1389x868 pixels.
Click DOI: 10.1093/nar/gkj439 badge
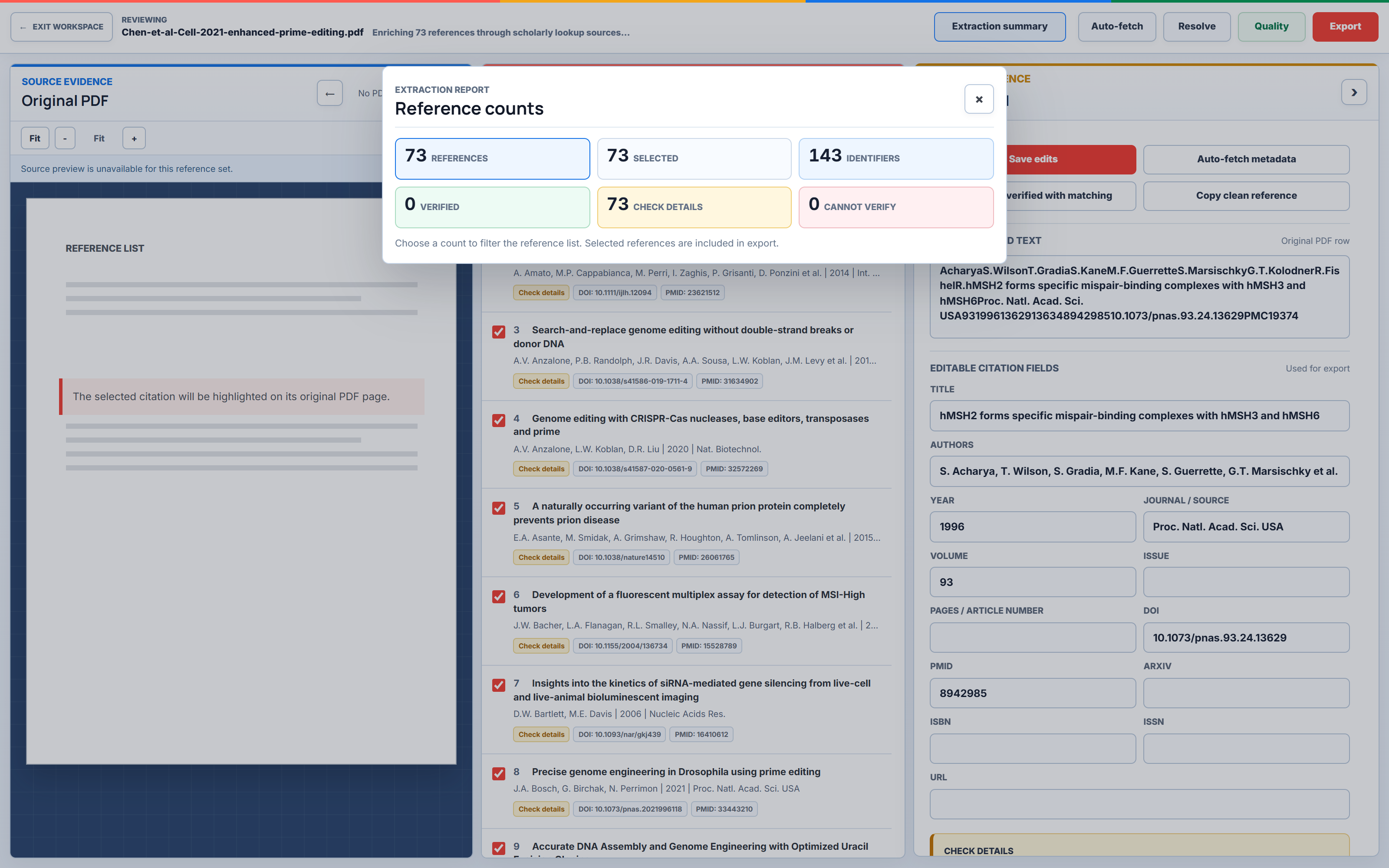coord(619,734)
